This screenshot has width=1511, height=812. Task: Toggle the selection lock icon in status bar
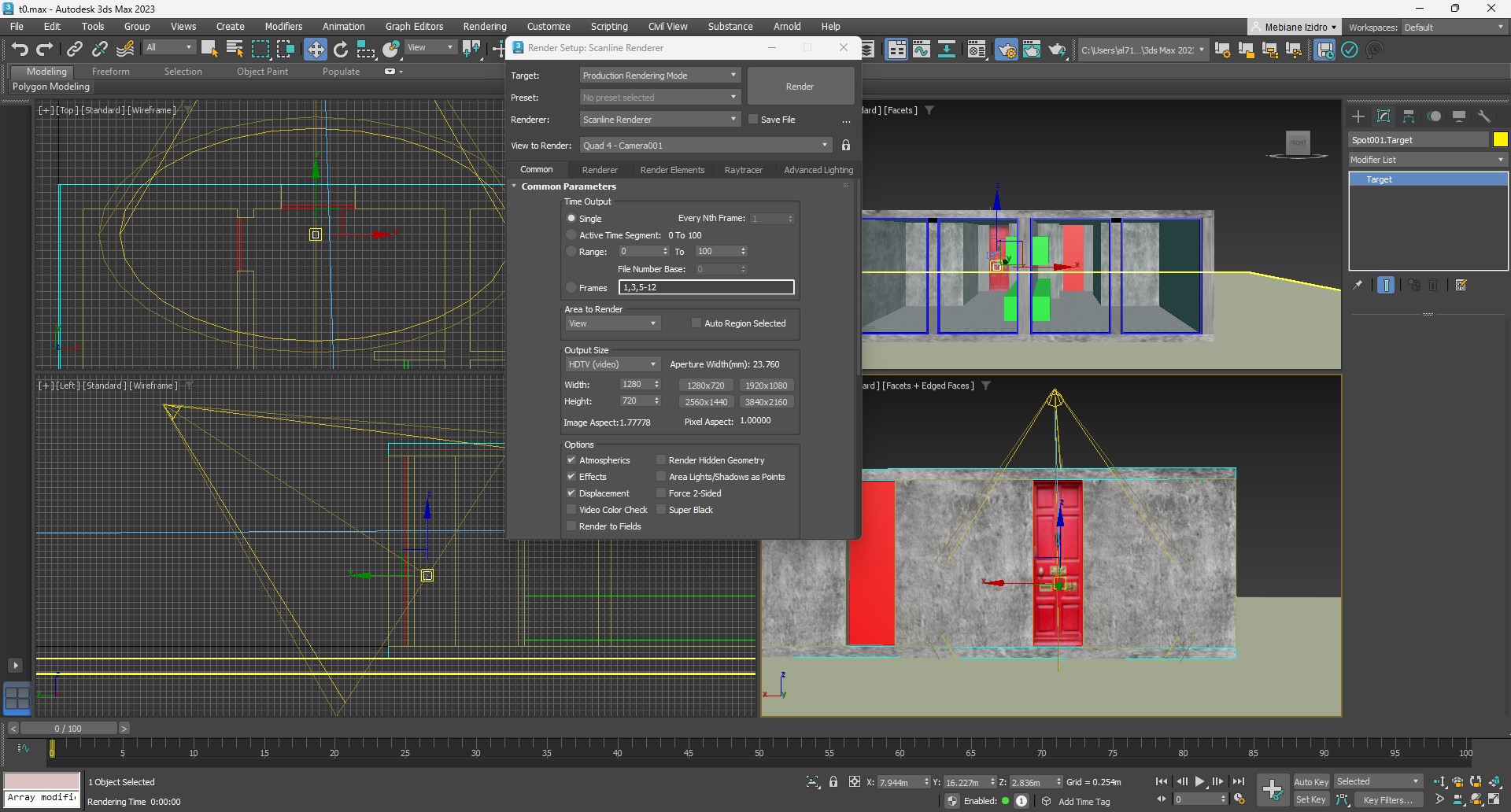[833, 782]
